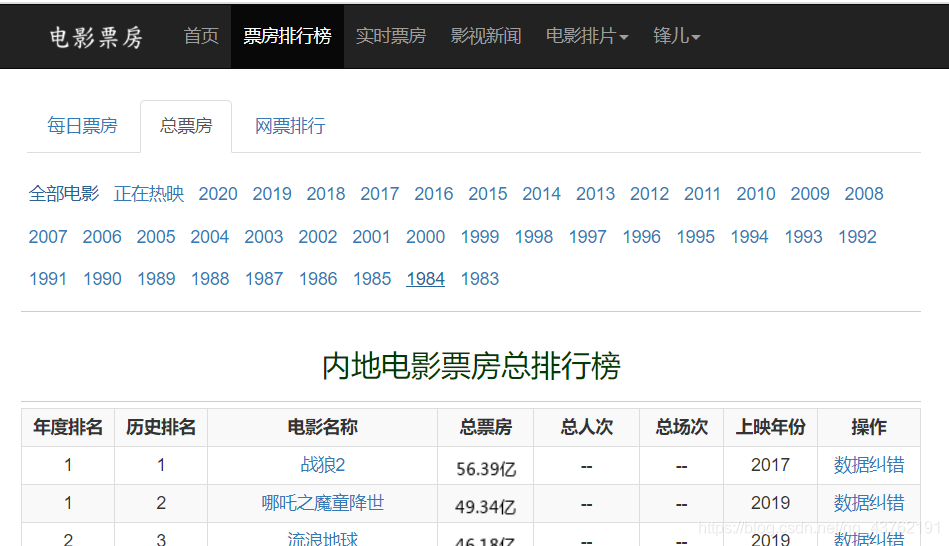
Task: Select year 1994 filter
Action: pyautogui.click(x=749, y=237)
